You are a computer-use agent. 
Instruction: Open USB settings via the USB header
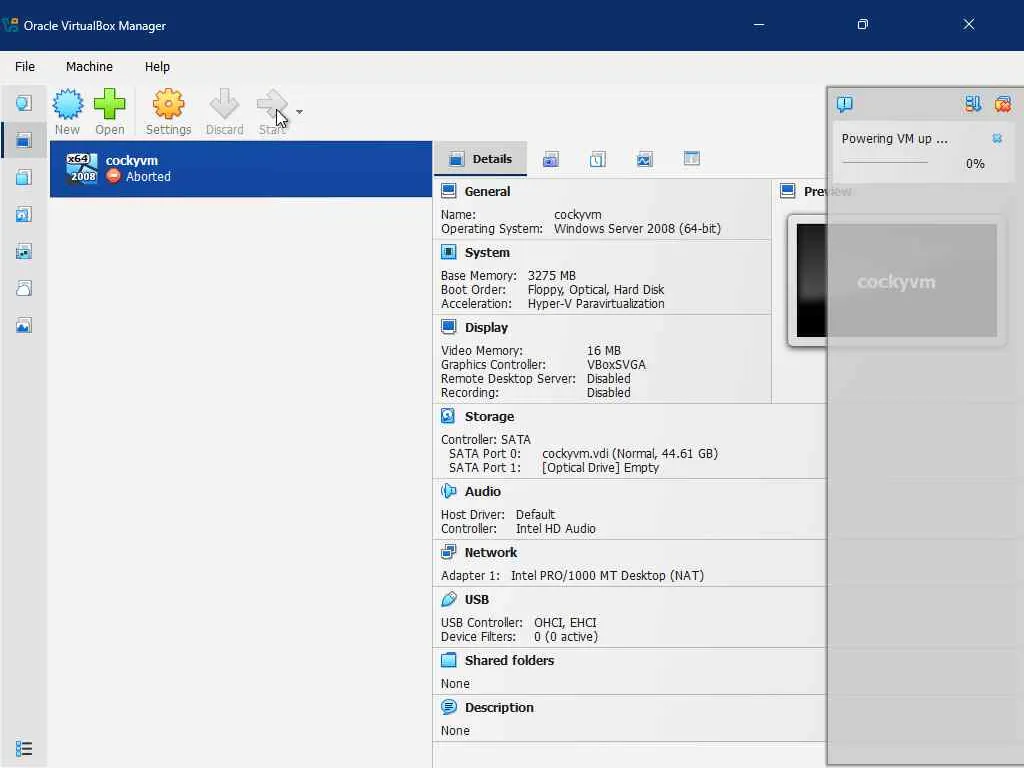477,600
